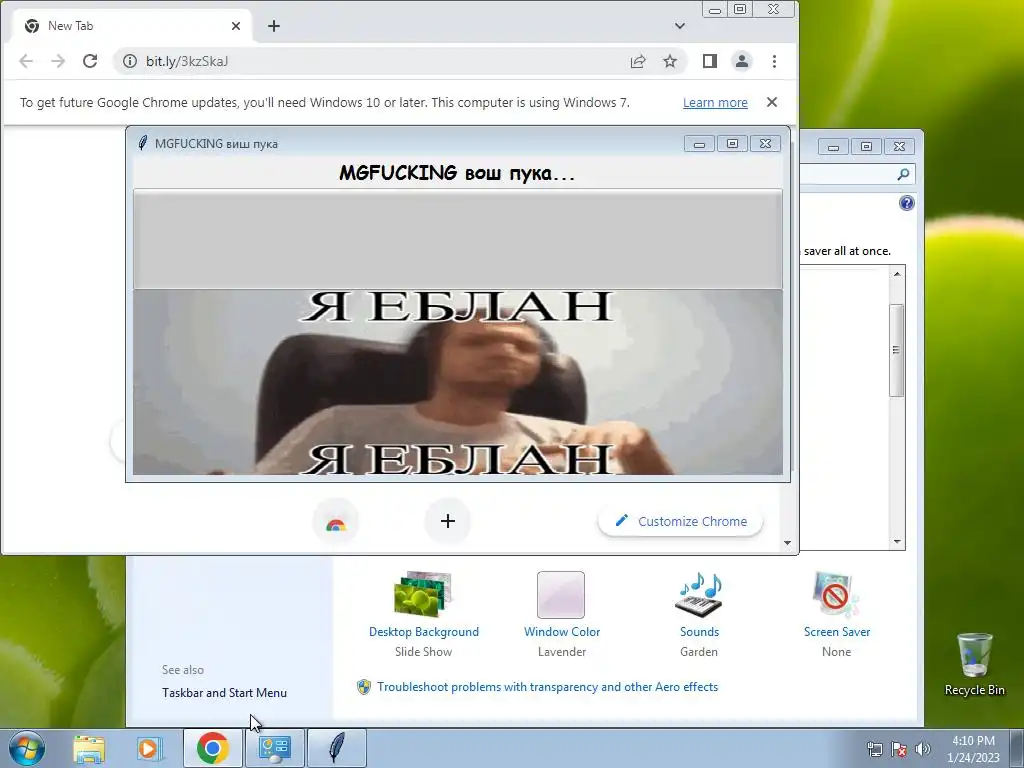Maximize the MGFUCKING window
Viewport: 1024px width, 768px height.
[x=732, y=143]
